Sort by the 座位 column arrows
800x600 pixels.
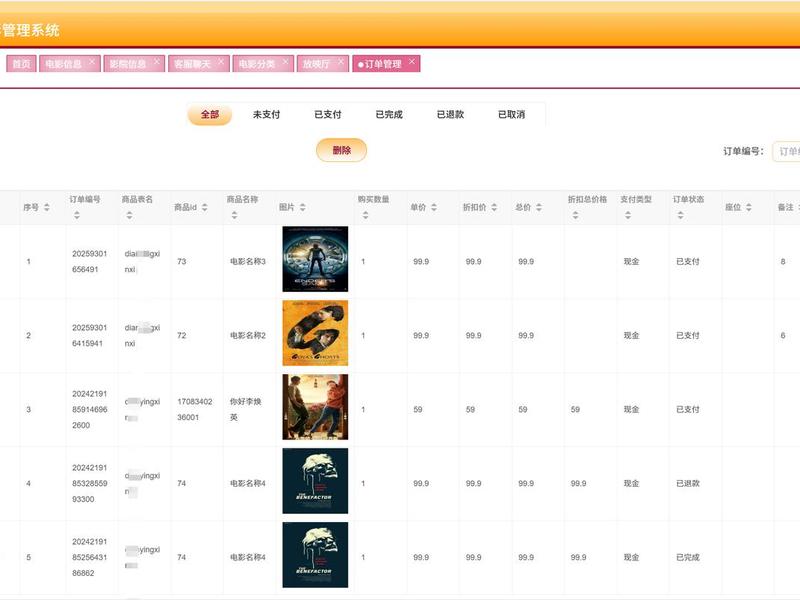click(748, 207)
